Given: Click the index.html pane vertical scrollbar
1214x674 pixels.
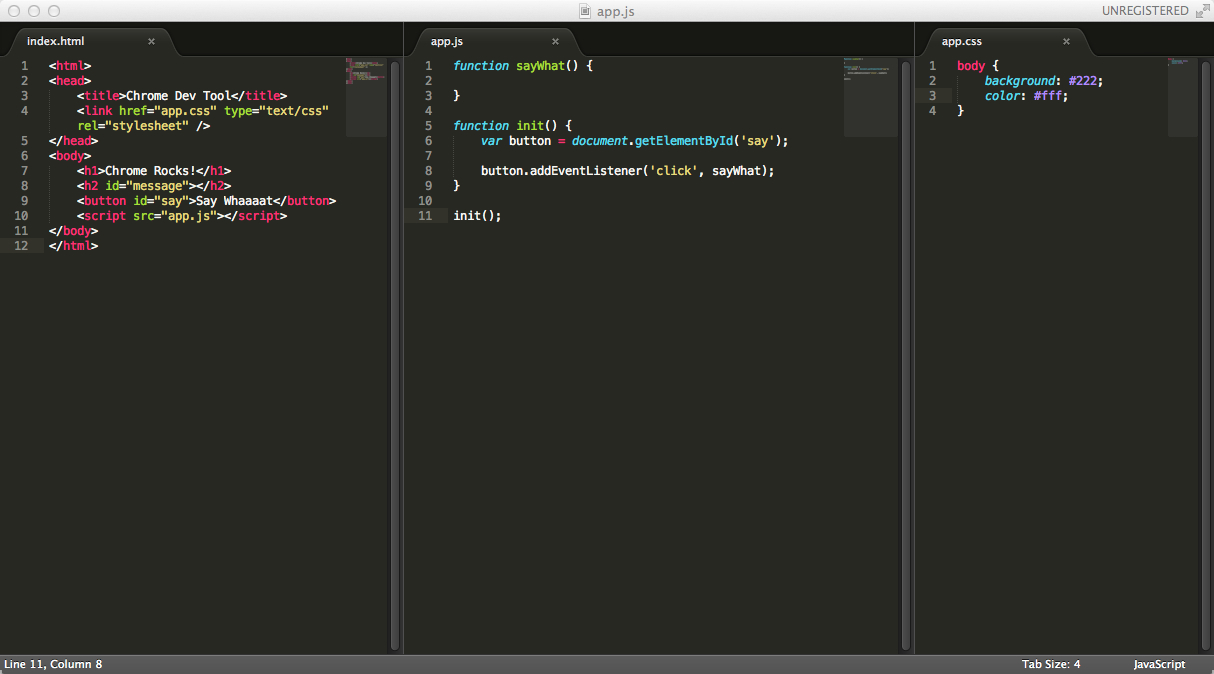Looking at the screenshot, I should (395, 355).
